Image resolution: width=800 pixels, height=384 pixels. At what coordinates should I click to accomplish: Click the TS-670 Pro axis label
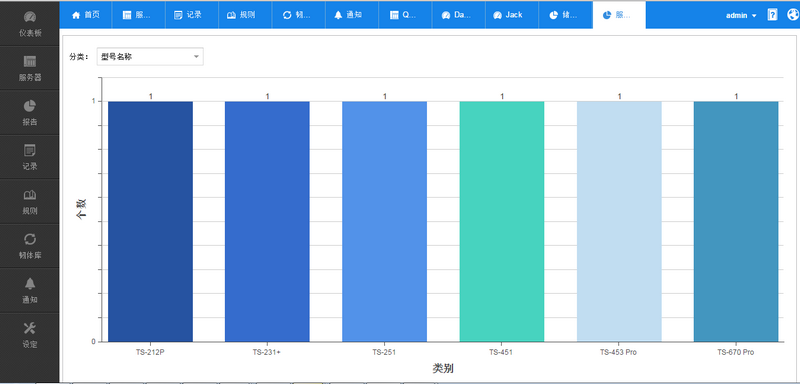[x=735, y=352]
